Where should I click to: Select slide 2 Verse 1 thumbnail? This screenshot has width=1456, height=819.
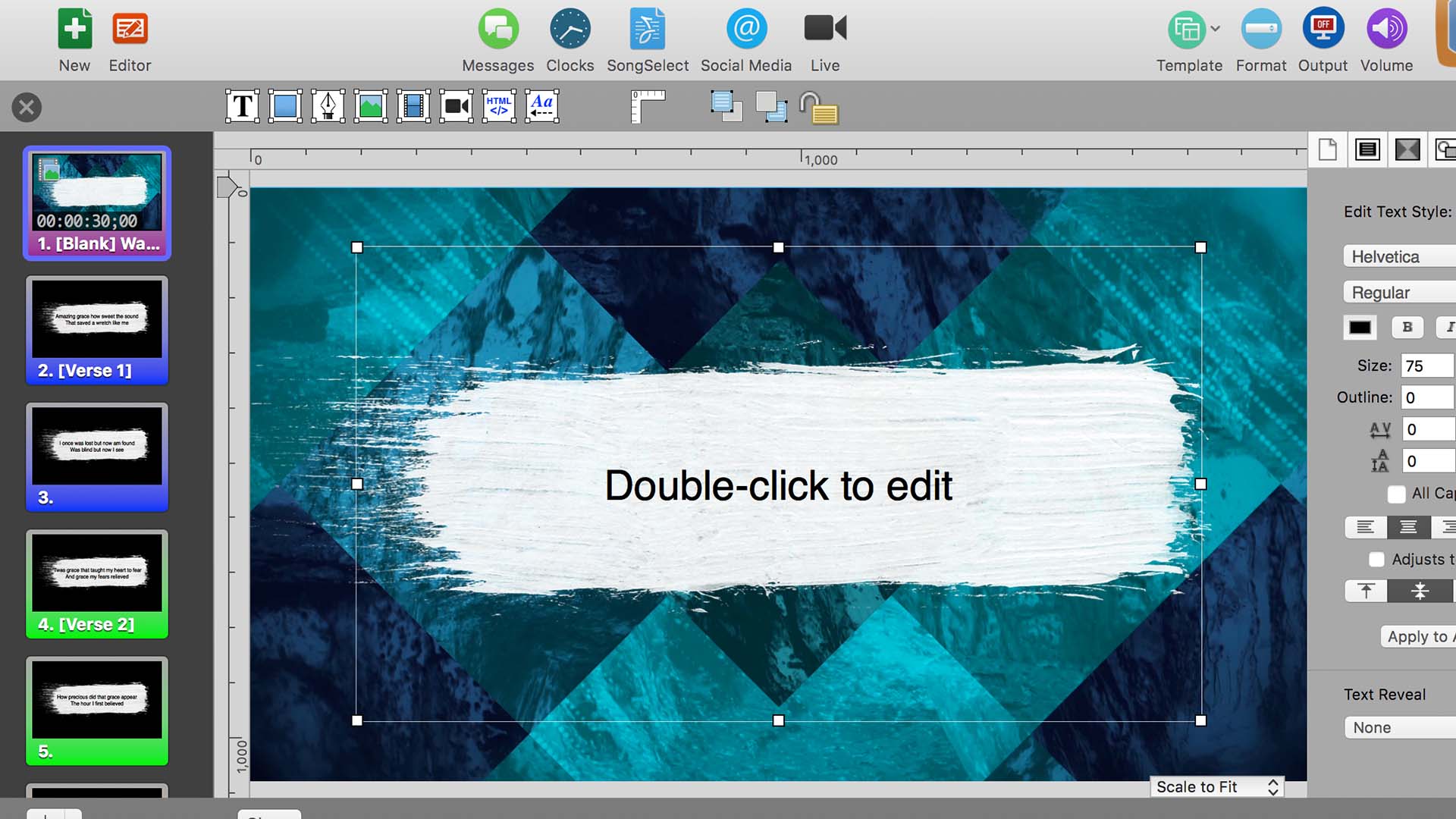pos(97,331)
